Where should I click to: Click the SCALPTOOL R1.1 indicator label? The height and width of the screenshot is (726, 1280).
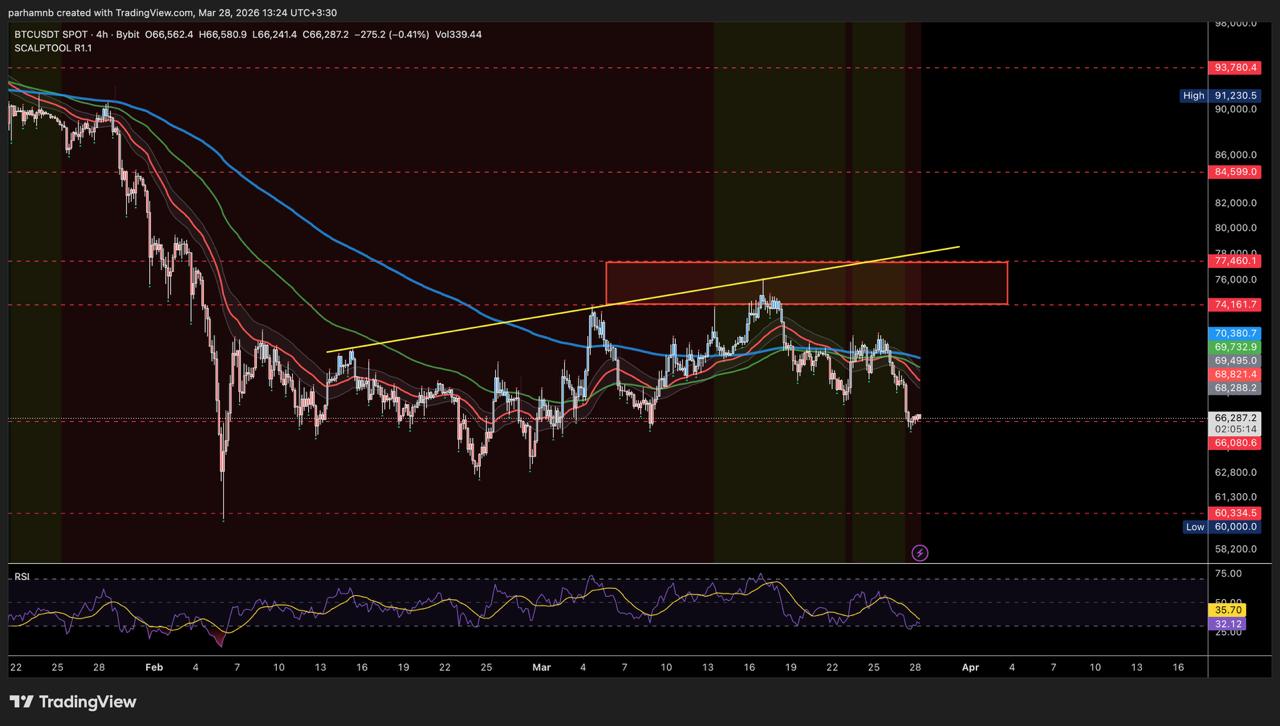click(x=48, y=48)
